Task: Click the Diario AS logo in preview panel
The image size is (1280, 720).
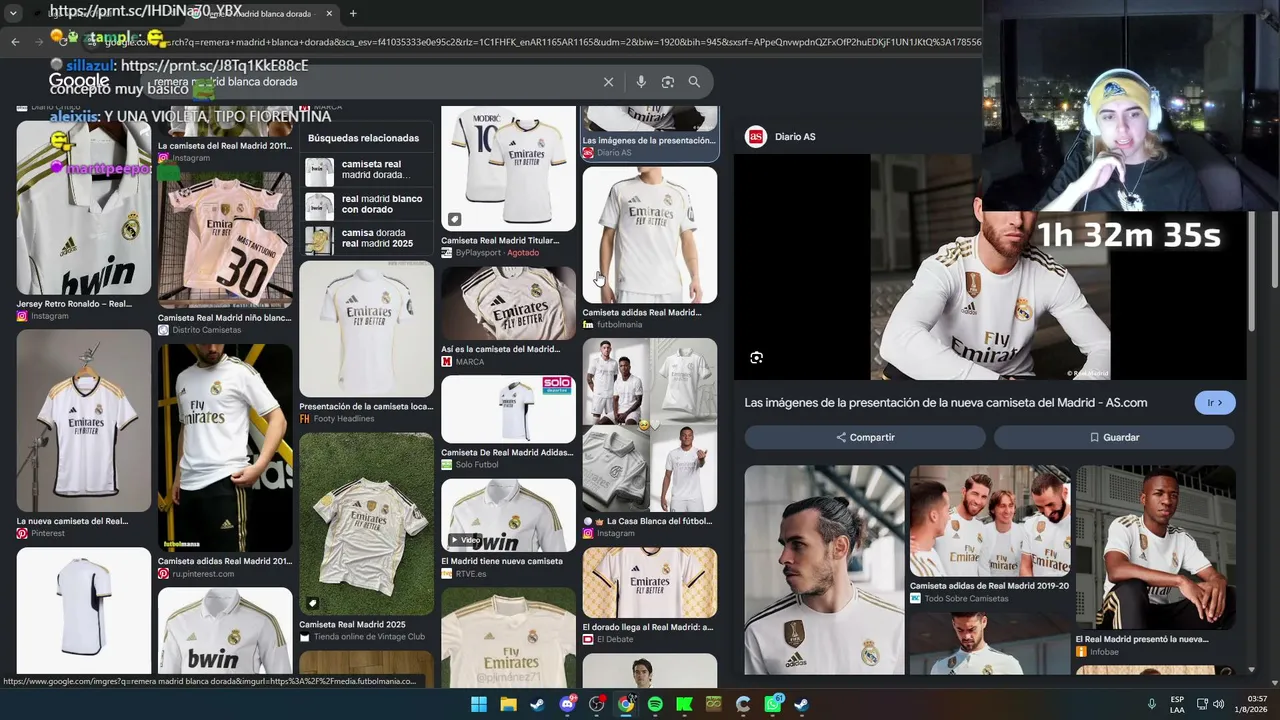Action: click(x=756, y=137)
